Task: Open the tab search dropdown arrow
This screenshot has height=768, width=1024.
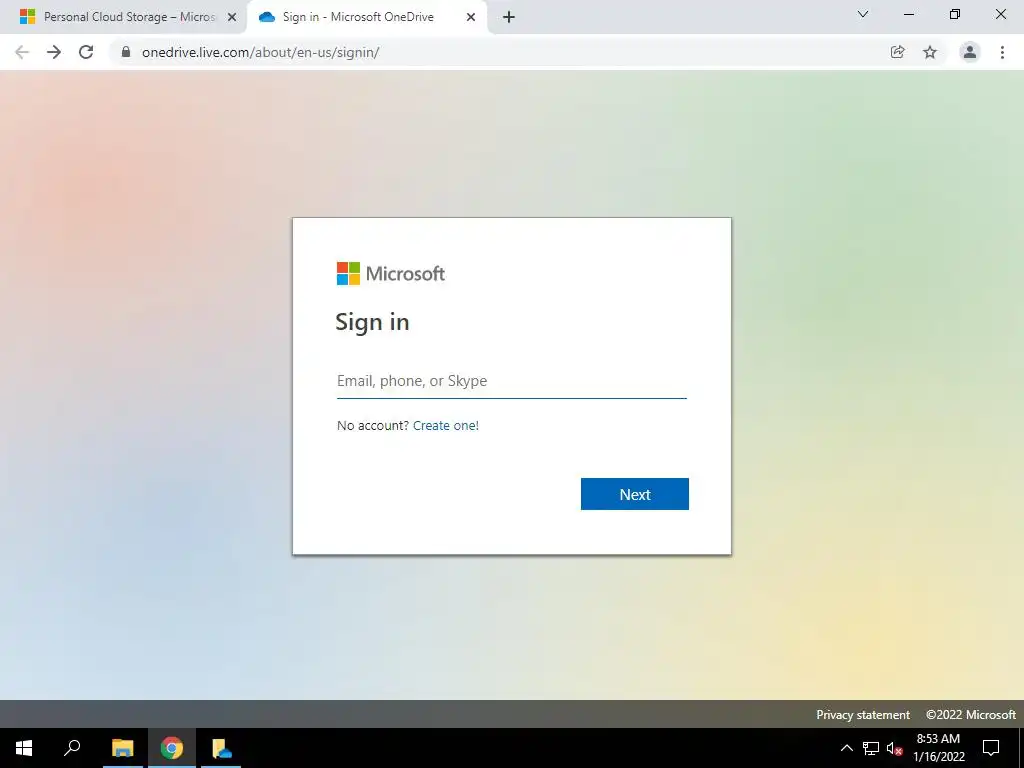Action: tap(863, 14)
